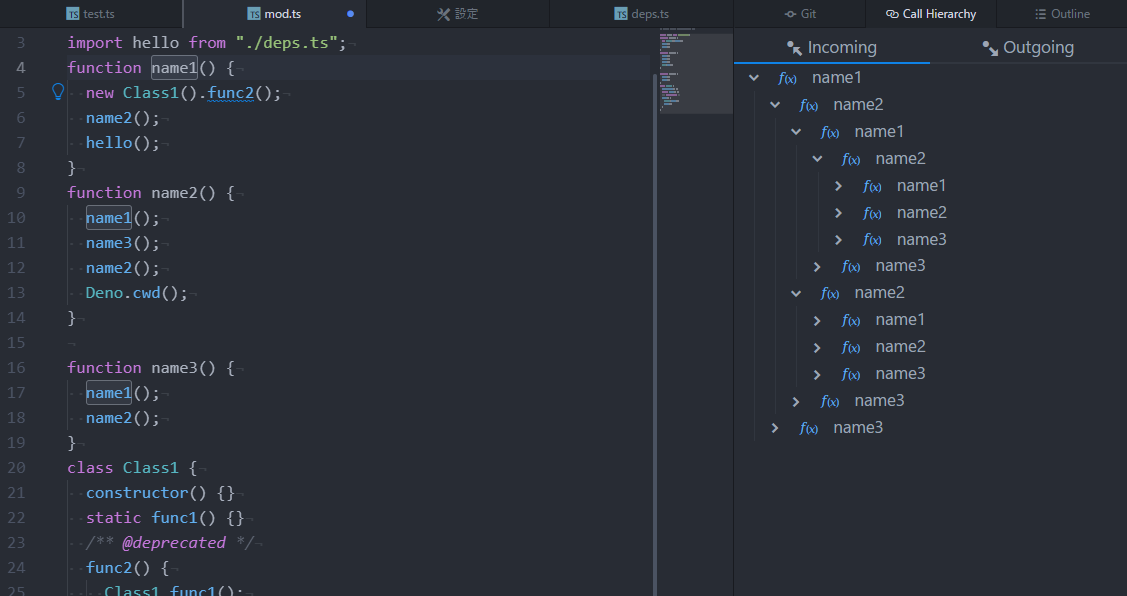Click func1 in static declaration line 22
The width and height of the screenshot is (1127, 596).
174,518
